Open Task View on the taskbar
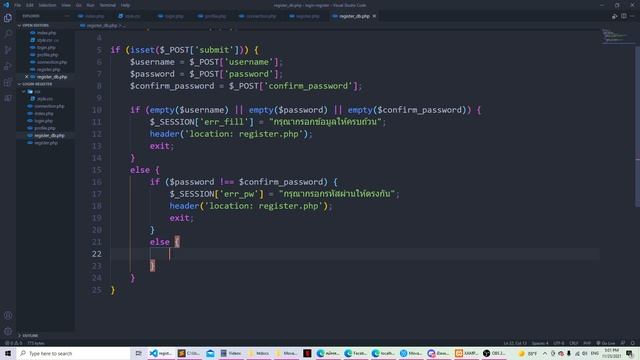Viewport: 640px width, 360px height. click(x=138, y=353)
